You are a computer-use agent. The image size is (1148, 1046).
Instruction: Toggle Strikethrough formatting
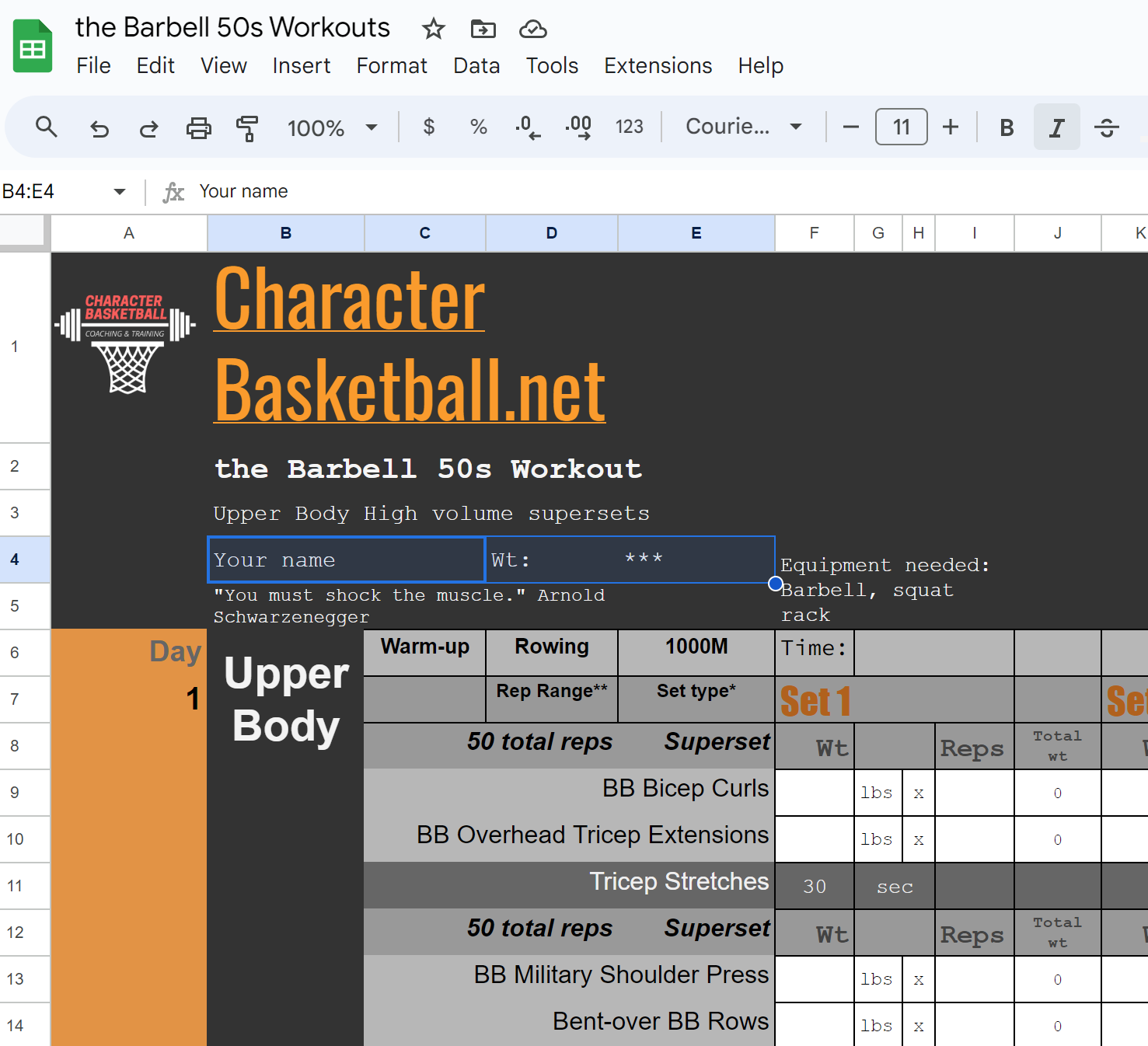click(1106, 127)
